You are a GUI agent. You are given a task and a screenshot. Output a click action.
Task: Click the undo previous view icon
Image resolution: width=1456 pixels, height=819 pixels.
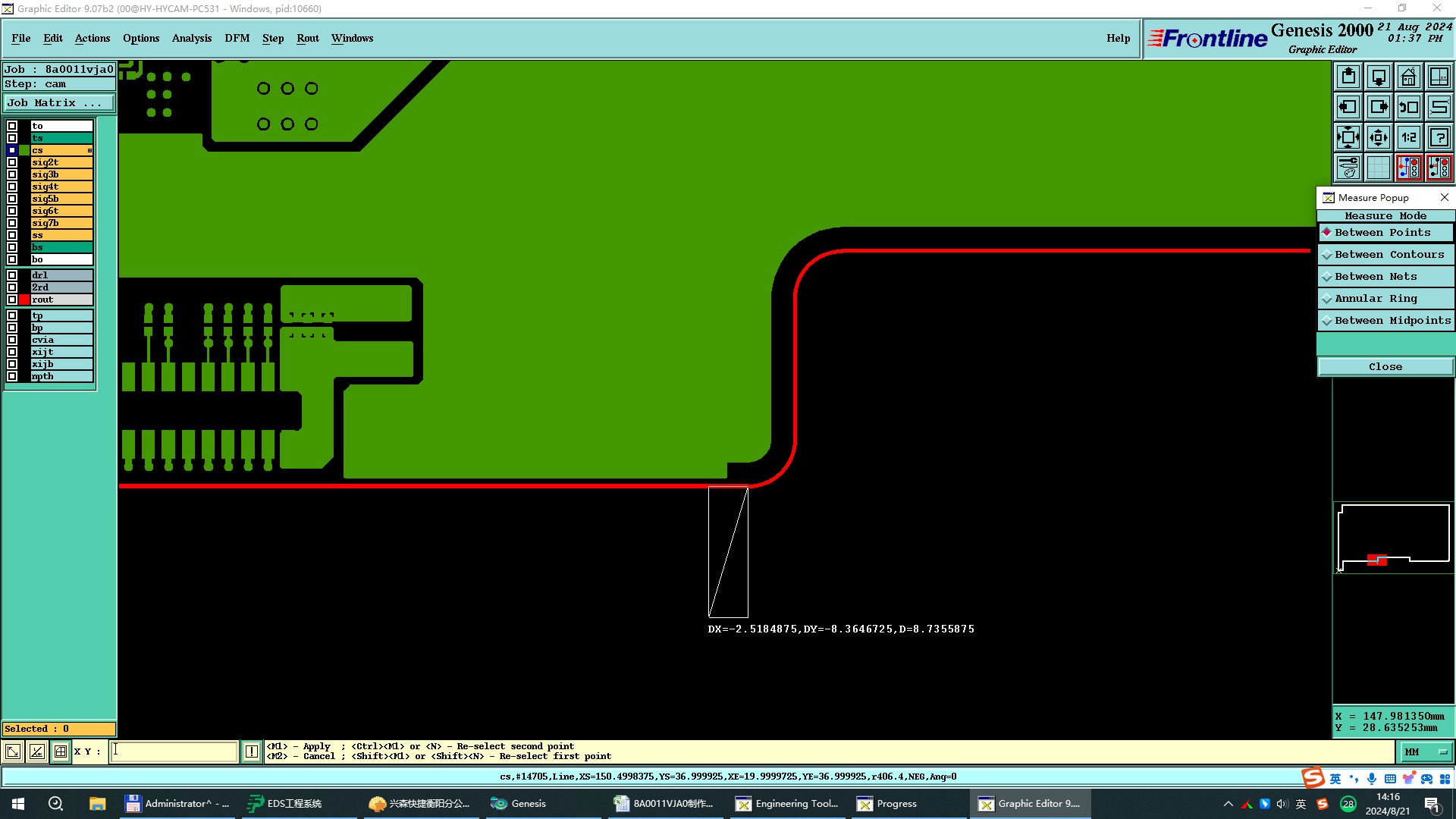tap(1408, 107)
